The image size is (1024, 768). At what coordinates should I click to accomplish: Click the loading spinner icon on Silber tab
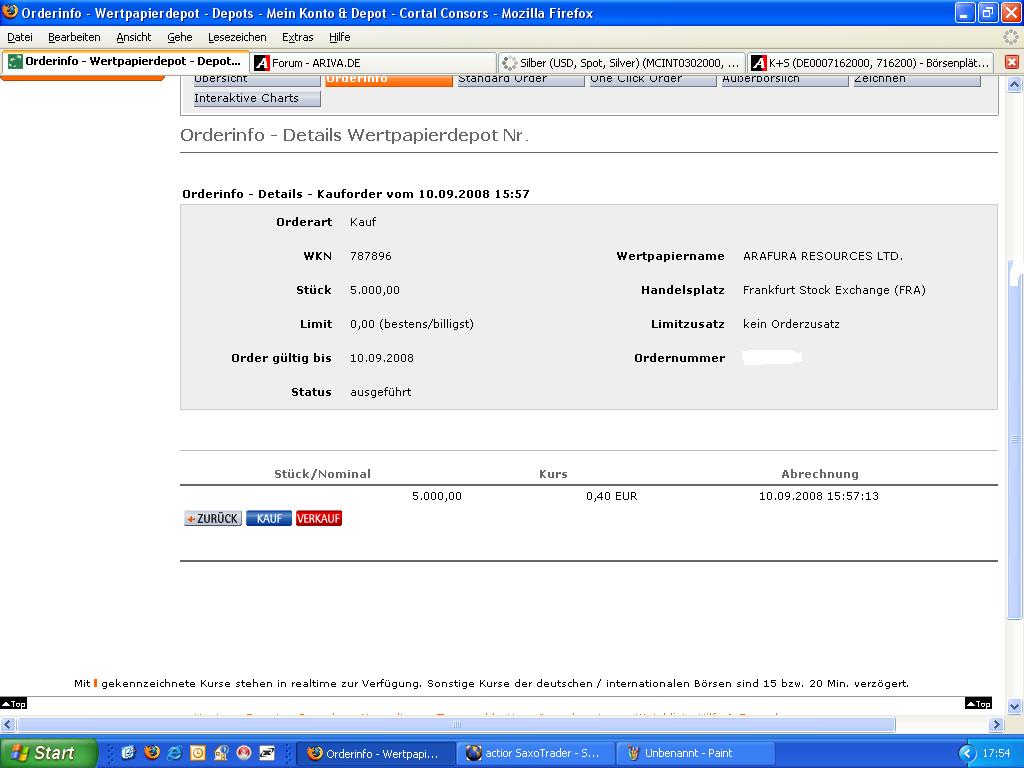[x=509, y=63]
